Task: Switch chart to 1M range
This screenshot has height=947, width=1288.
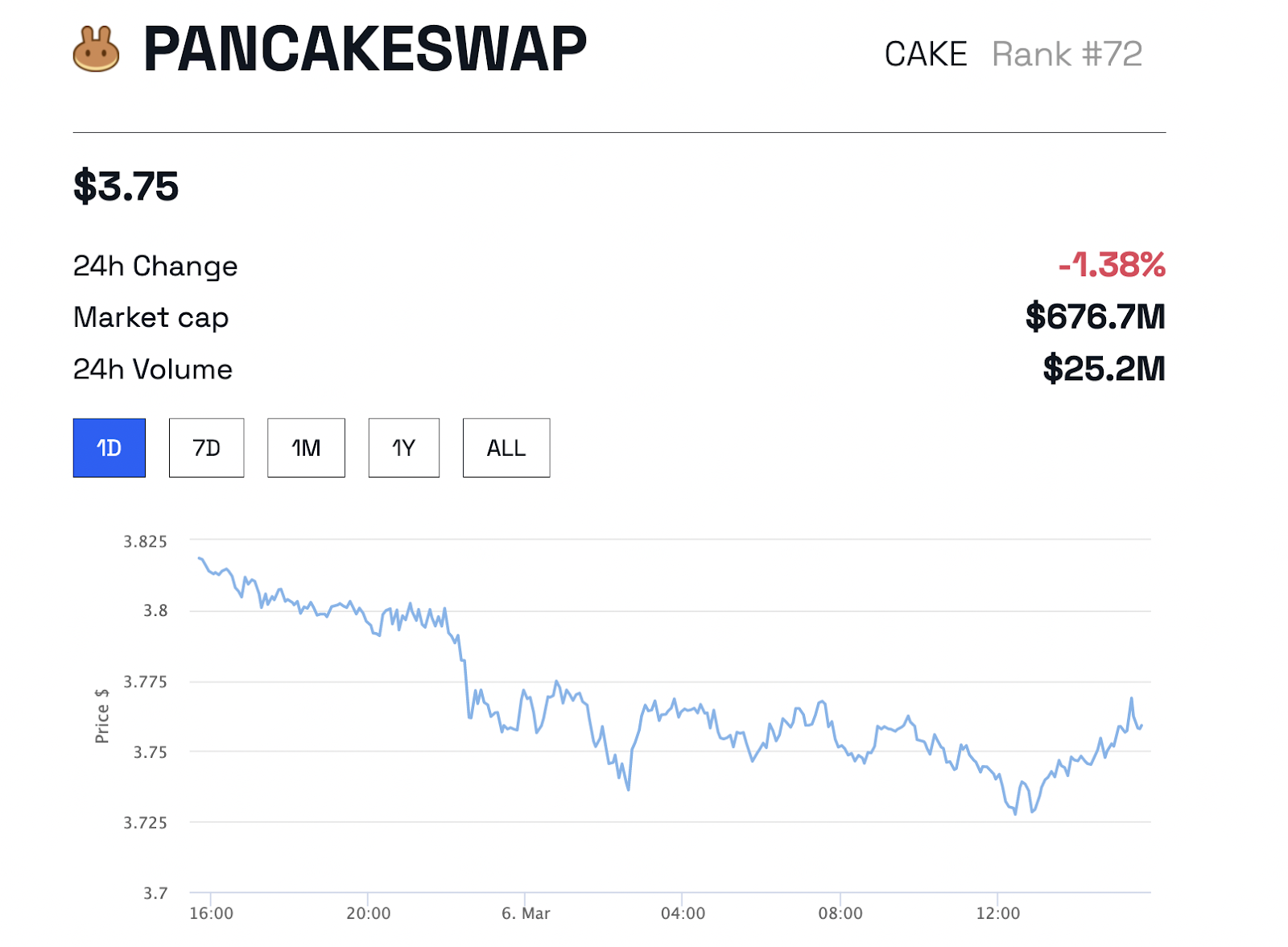Action: pyautogui.click(x=306, y=448)
